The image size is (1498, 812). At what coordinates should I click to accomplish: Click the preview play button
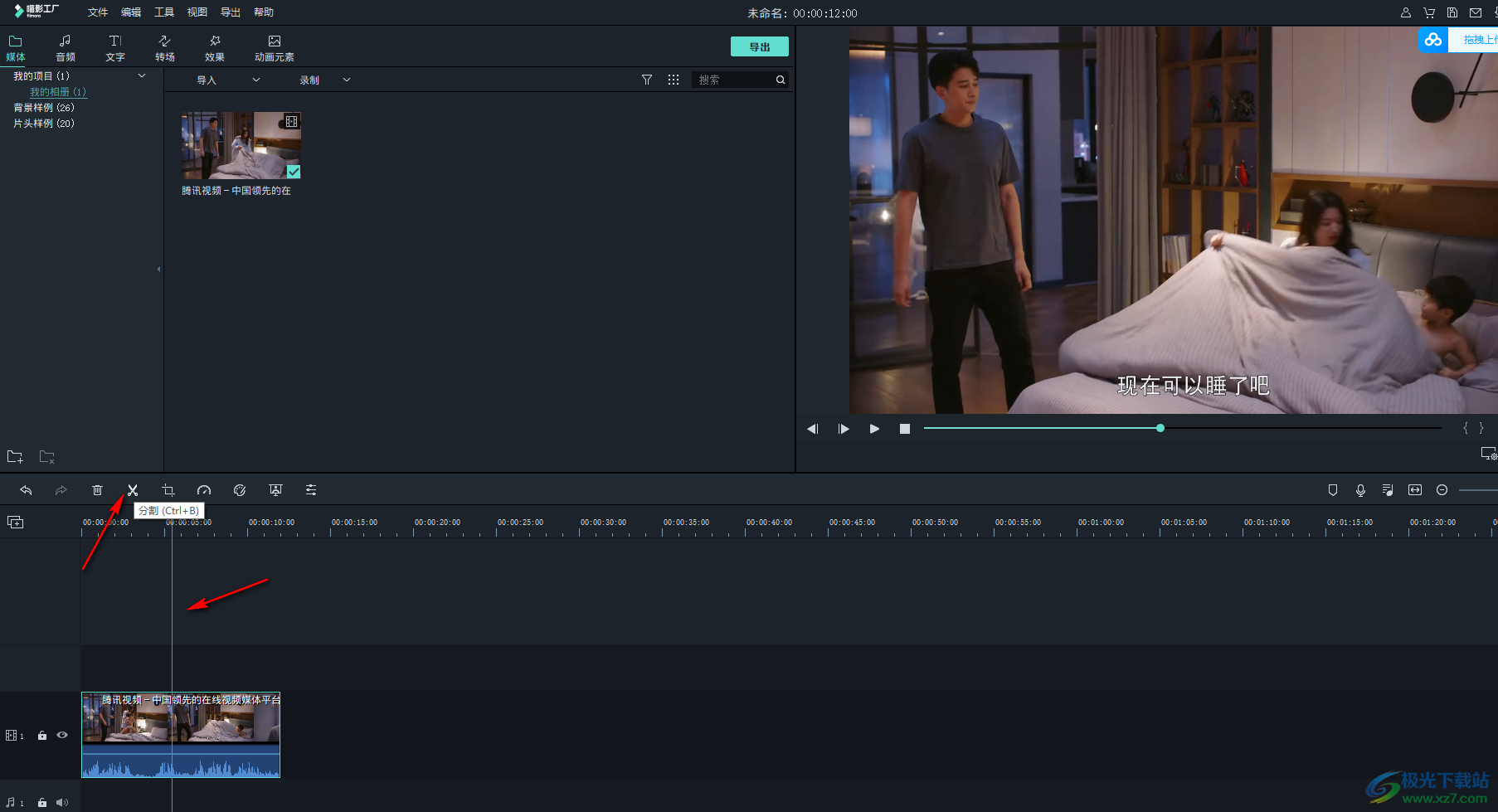[x=874, y=429]
